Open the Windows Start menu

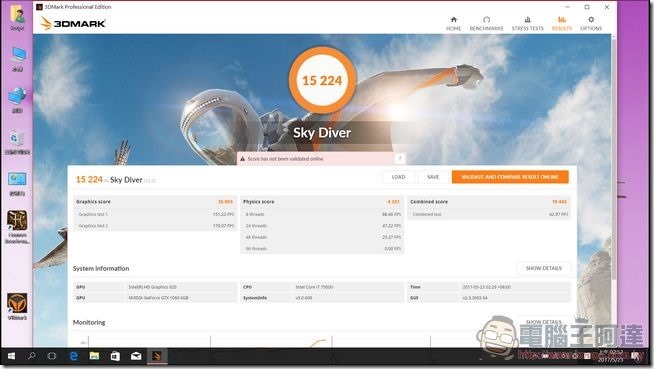tap(11, 356)
